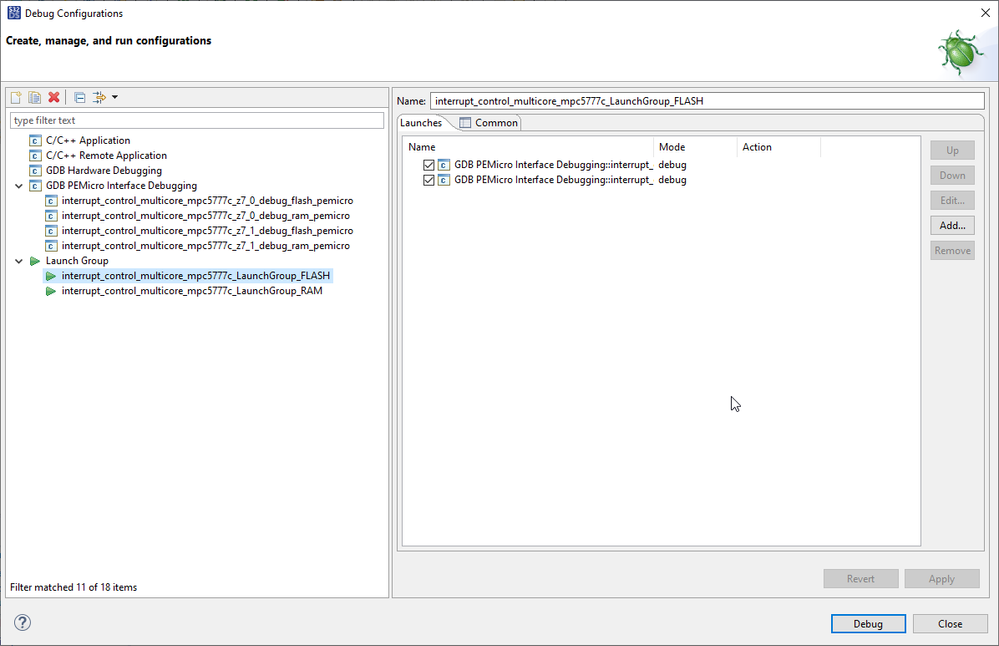
Task: Click the z7_1_debug_flash_pemicro item icon
Action: tap(51, 231)
